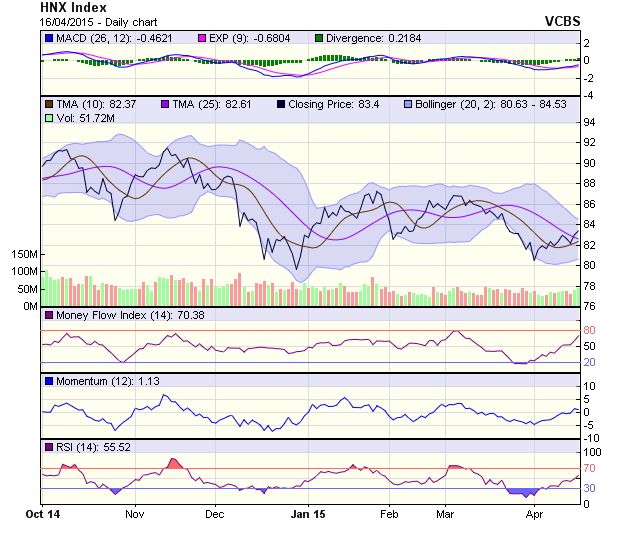Jump to the Oct 14 date marker
620x535 pixels.
[43, 512]
